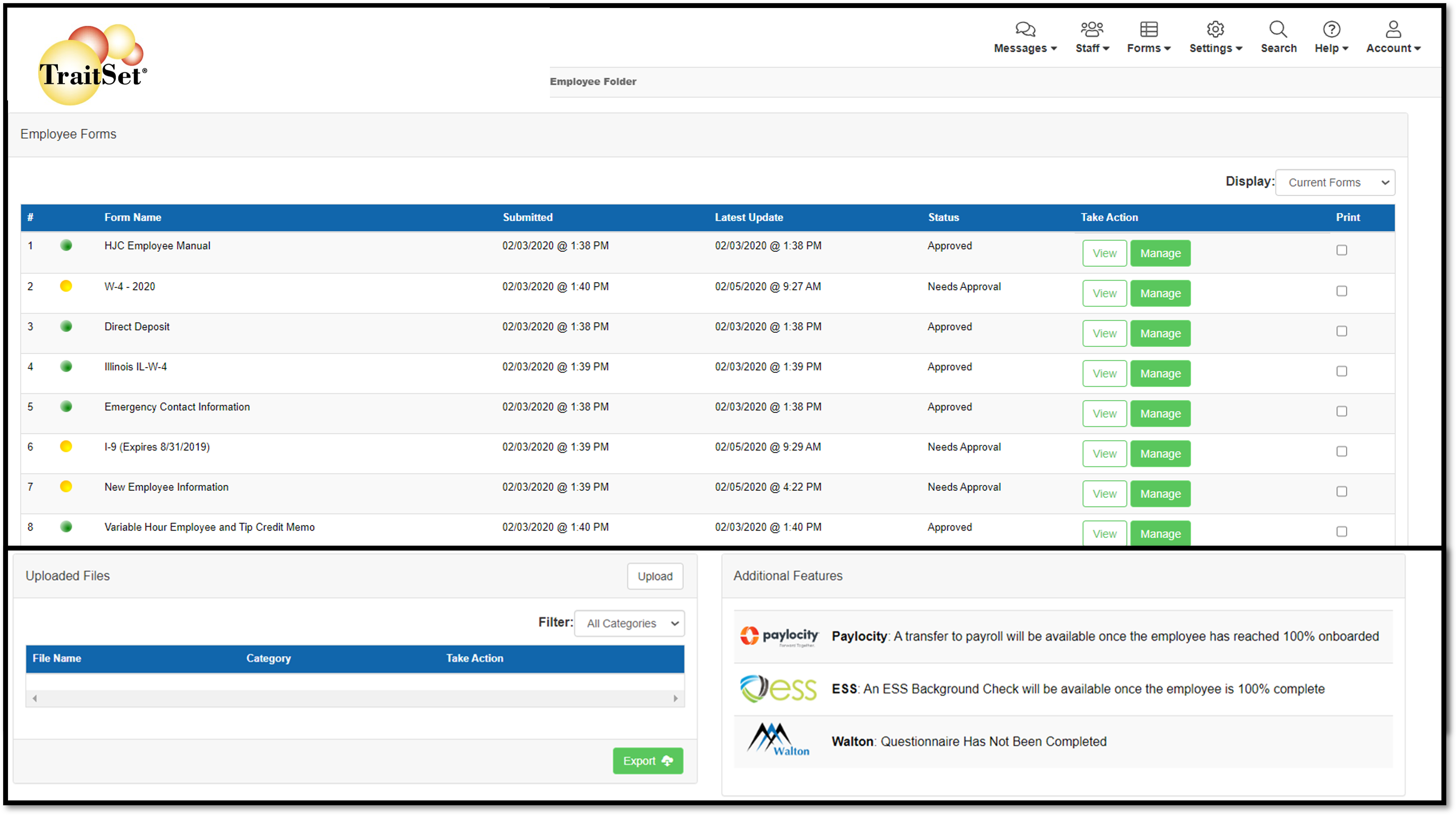Image resolution: width=1456 pixels, height=815 pixels.
Task: Open the All Categories filter dropdown
Action: pyautogui.click(x=629, y=624)
